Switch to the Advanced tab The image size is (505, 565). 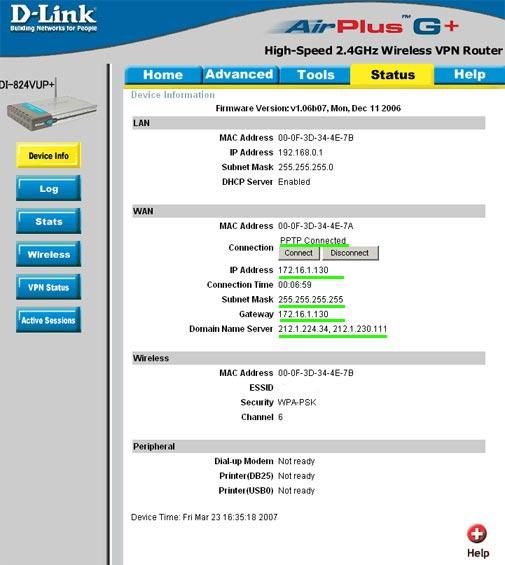[x=239, y=75]
